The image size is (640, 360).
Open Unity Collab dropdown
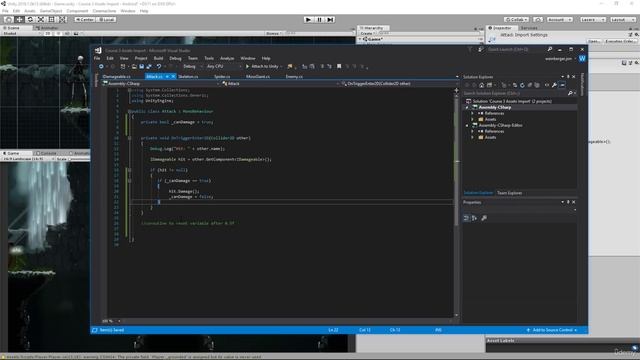pos(516,20)
